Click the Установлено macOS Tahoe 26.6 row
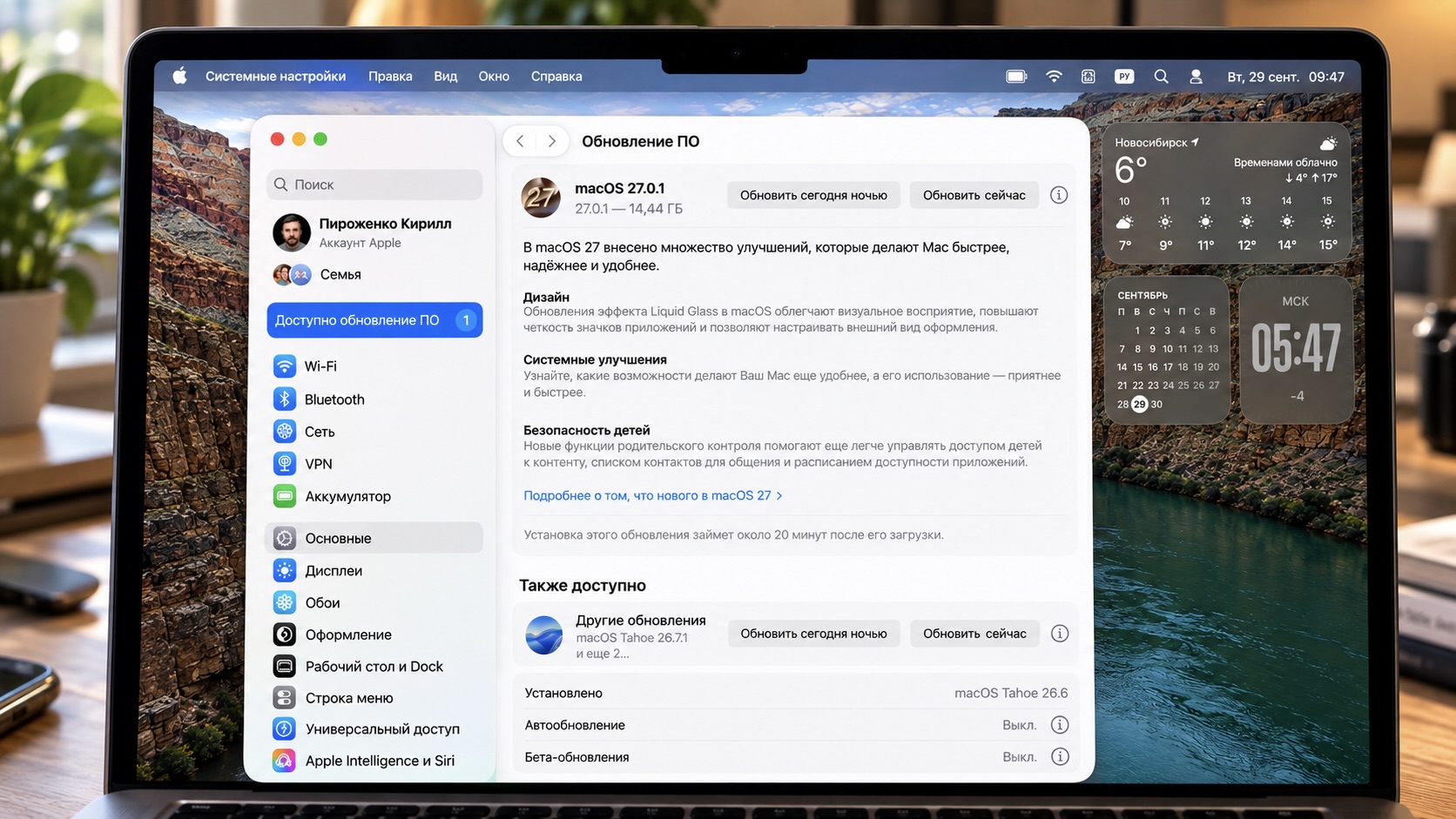This screenshot has width=1456, height=819. (795, 693)
